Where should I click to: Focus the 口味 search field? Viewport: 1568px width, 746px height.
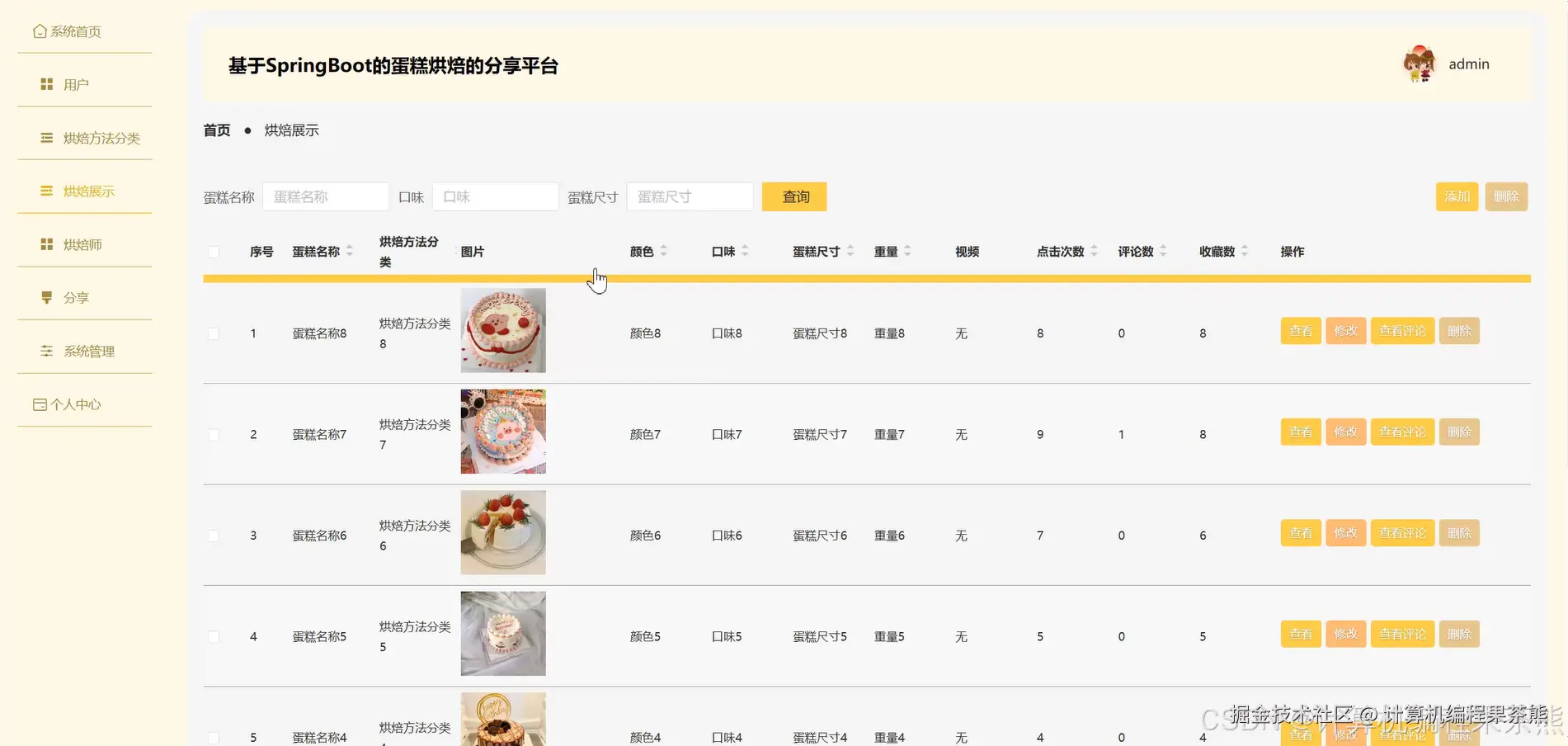(496, 196)
